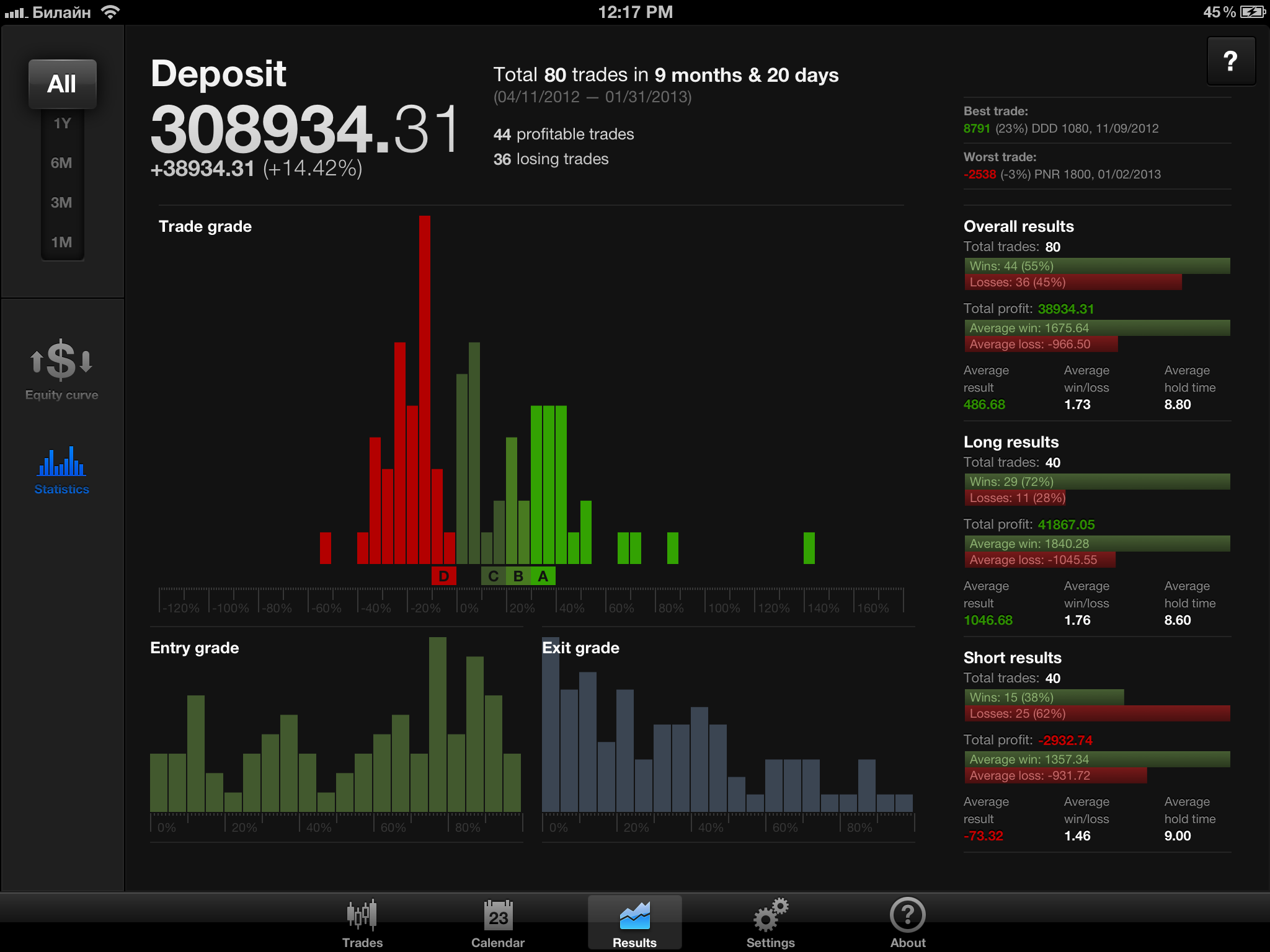The image size is (1270, 952).
Task: Open the Settings tab
Action: click(x=770, y=923)
